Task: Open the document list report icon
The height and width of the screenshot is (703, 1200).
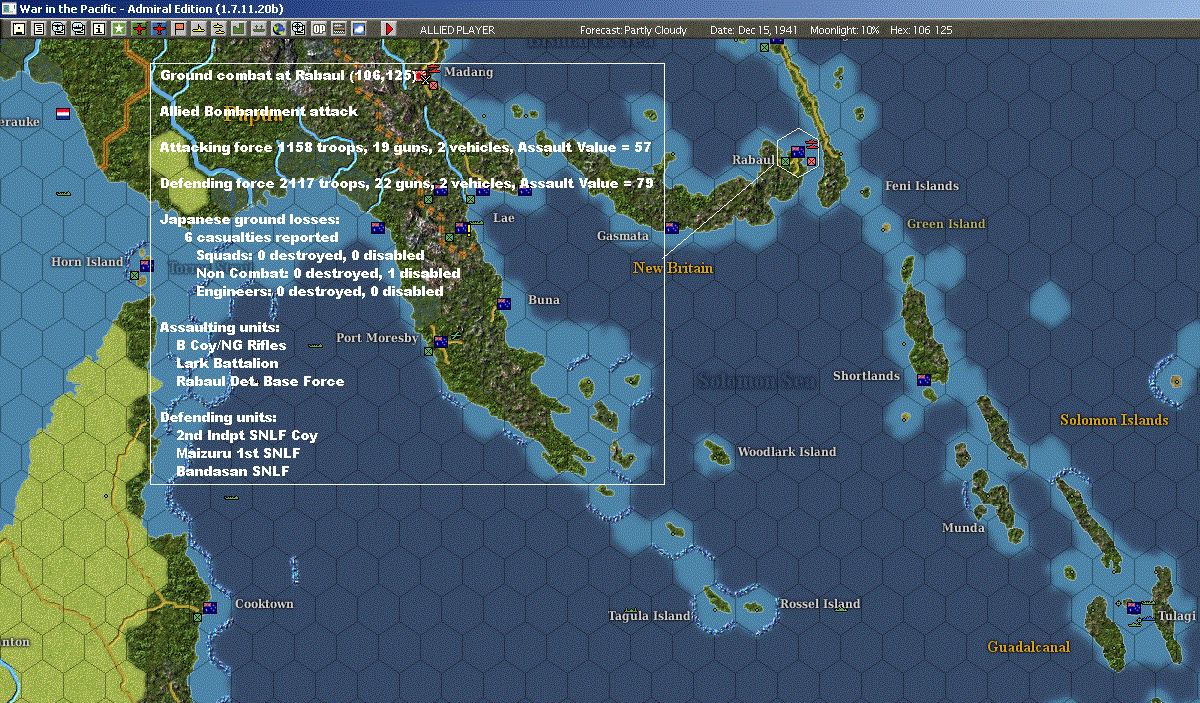Action: click(x=39, y=29)
